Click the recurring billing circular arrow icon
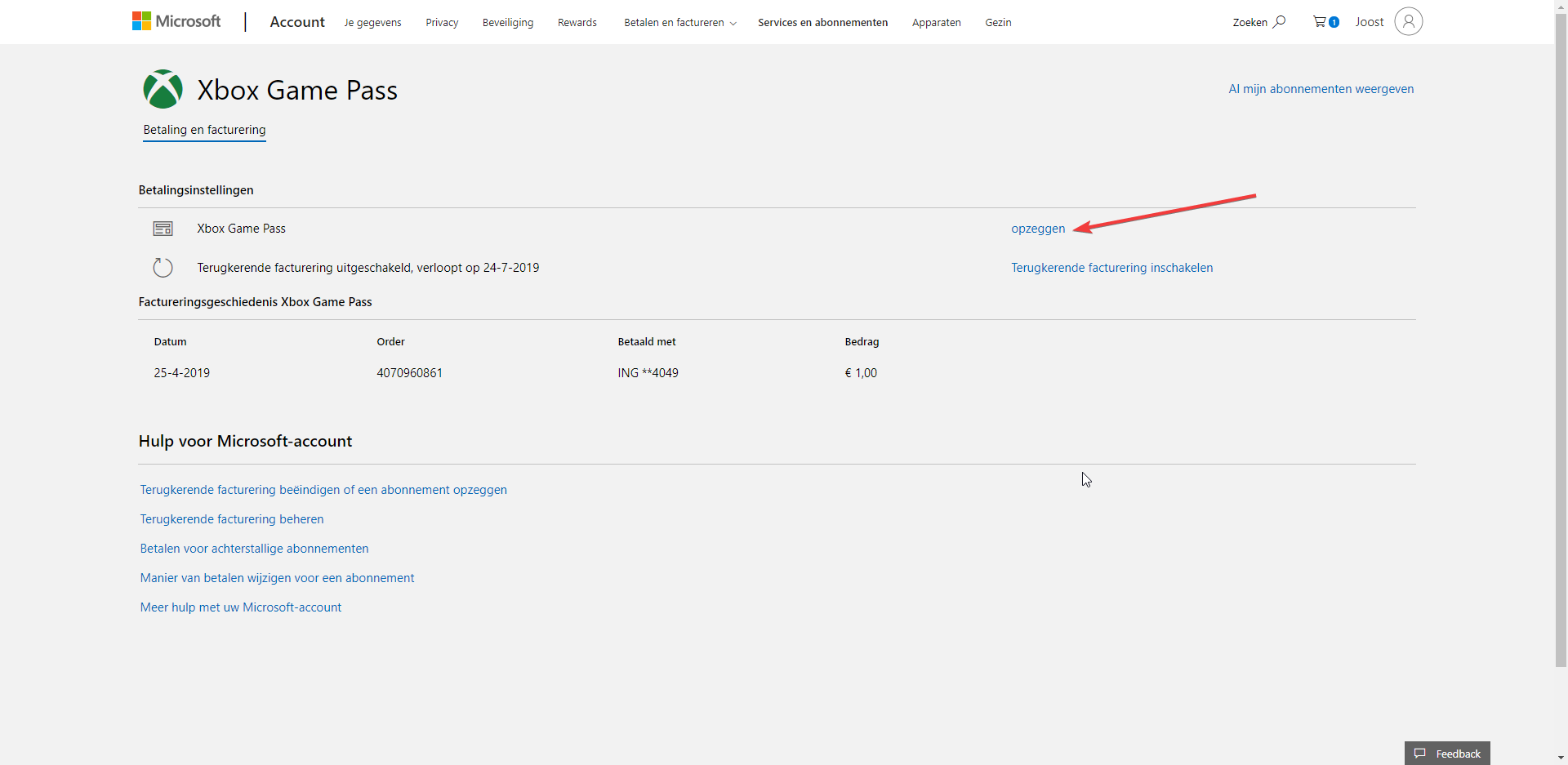Viewport: 1568px width, 765px height. tap(163, 268)
